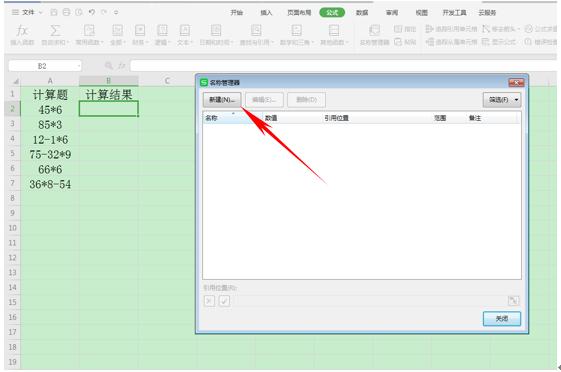Click the Text functions (文本) icon
This screenshot has height=372, width=561.
coord(185,31)
